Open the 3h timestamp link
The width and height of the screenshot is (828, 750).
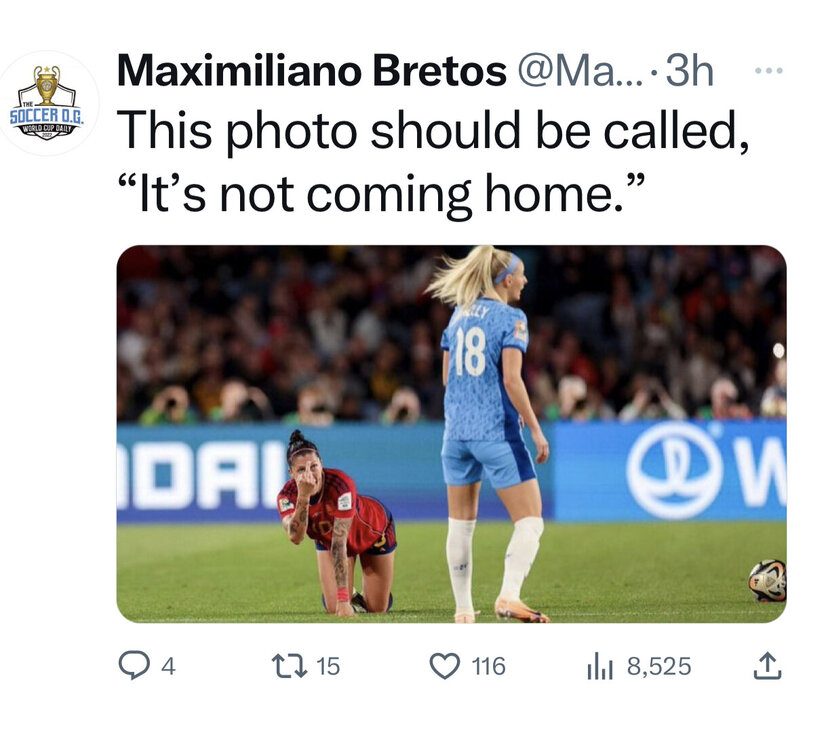click(x=691, y=72)
